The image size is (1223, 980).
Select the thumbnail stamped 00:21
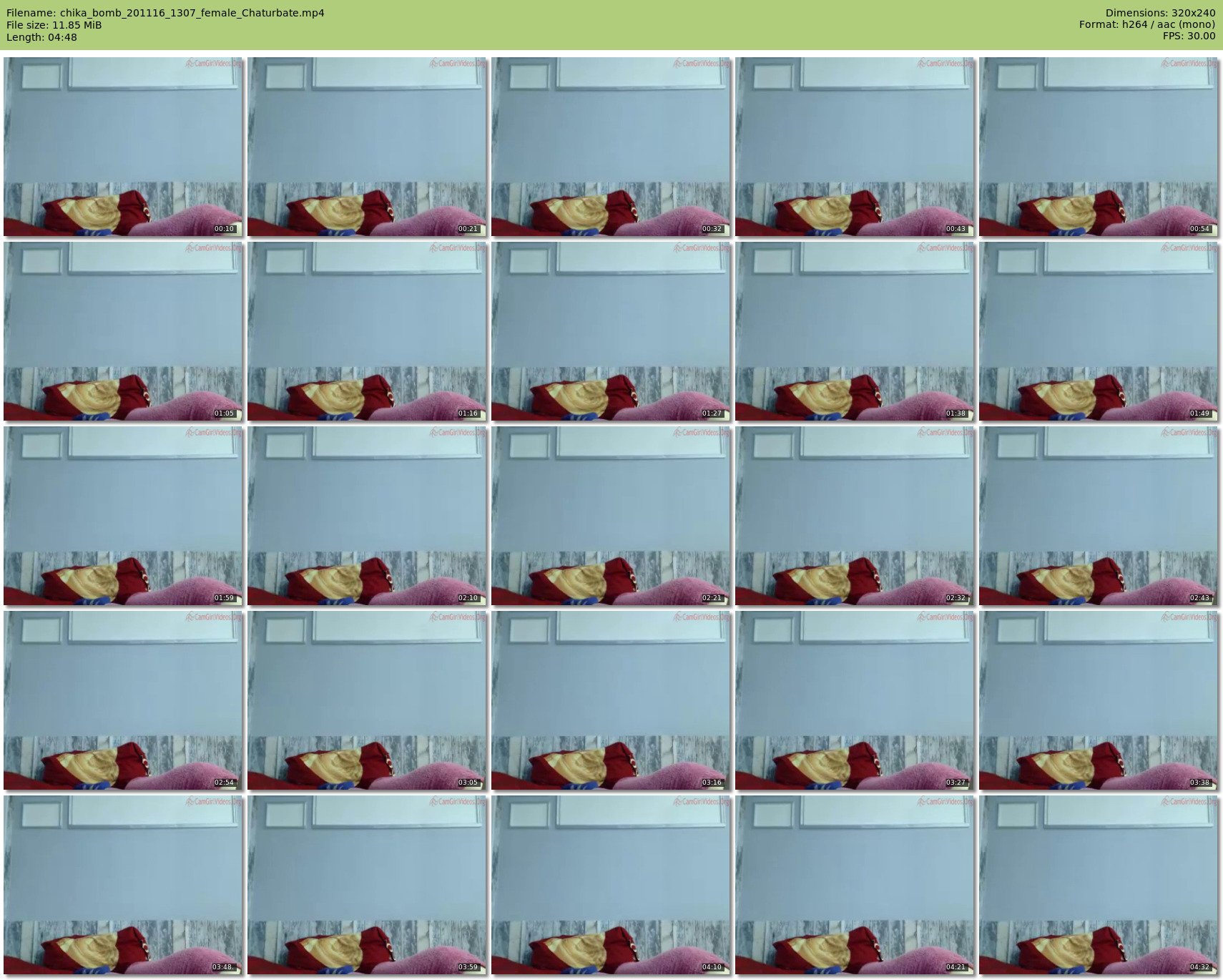tap(367, 147)
